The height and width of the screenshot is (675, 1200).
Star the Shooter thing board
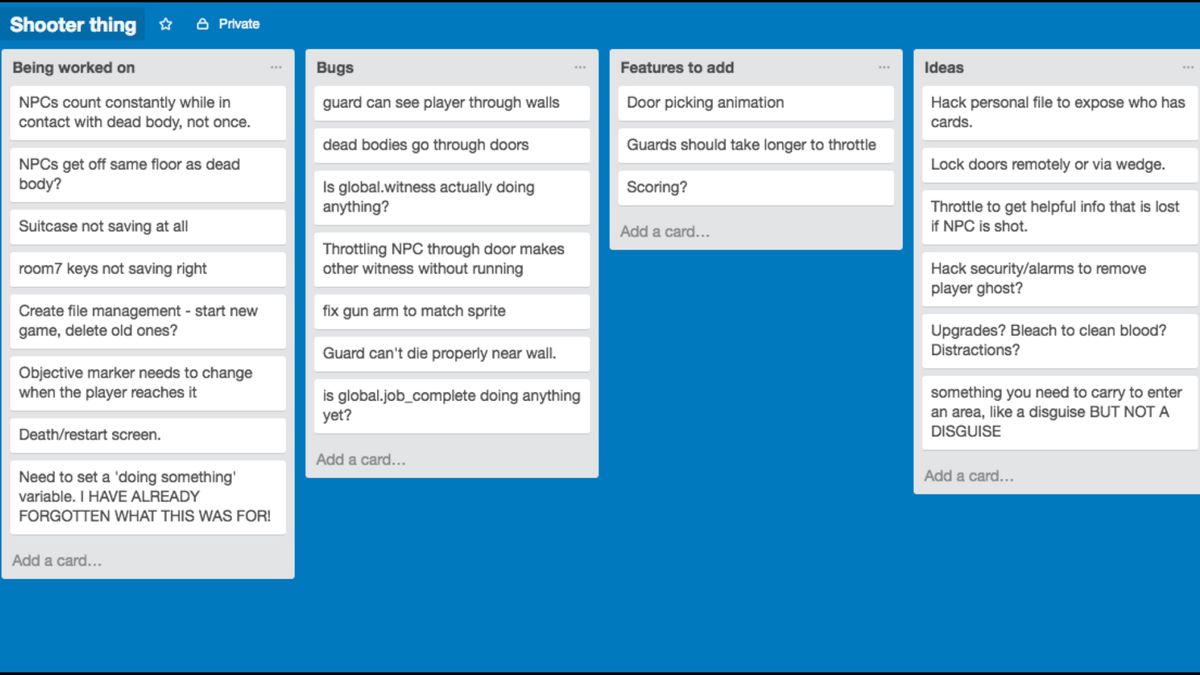click(x=166, y=23)
